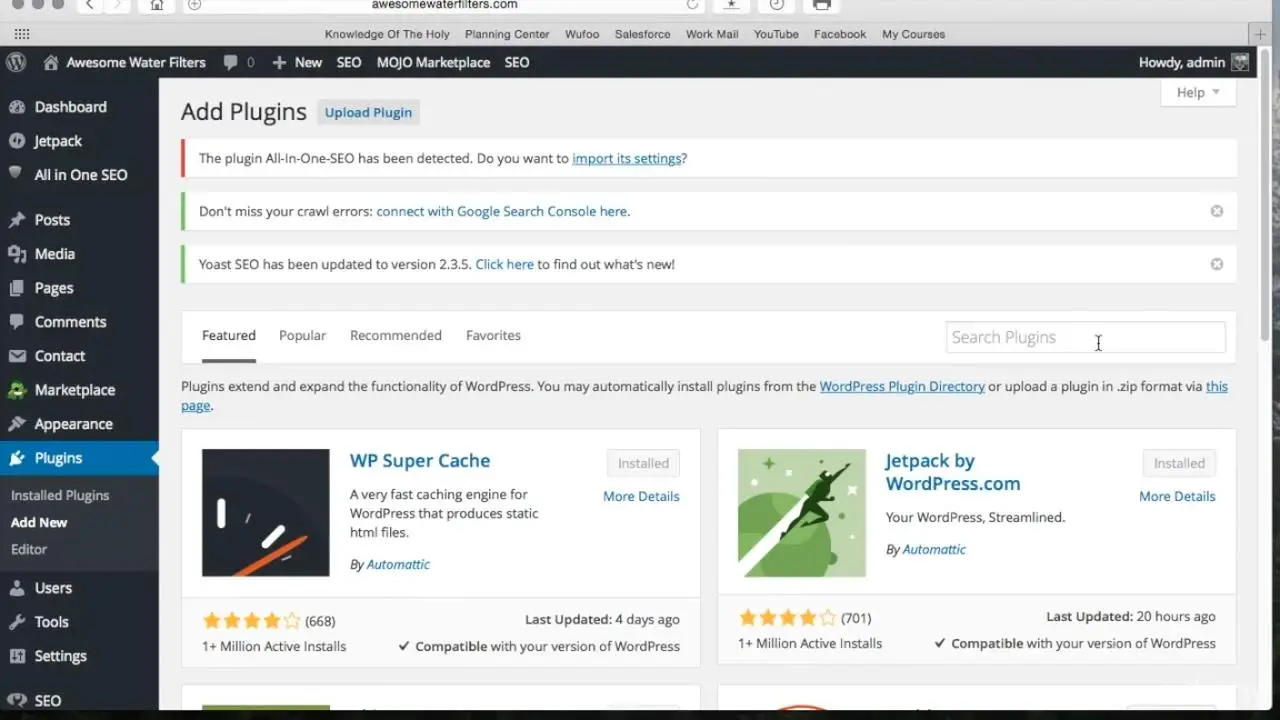Click the Users person icon

(x=17, y=588)
